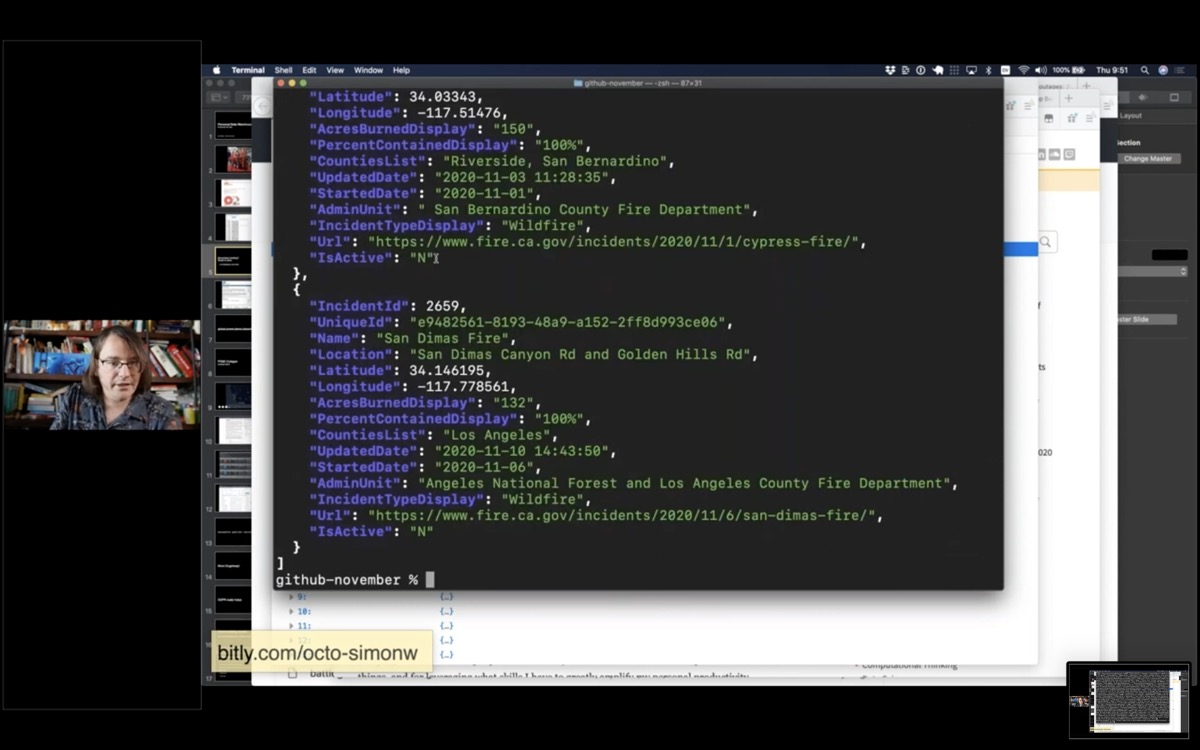This screenshot has height=750, width=1200.
Task: Open the Shell menu
Action: coord(283,70)
